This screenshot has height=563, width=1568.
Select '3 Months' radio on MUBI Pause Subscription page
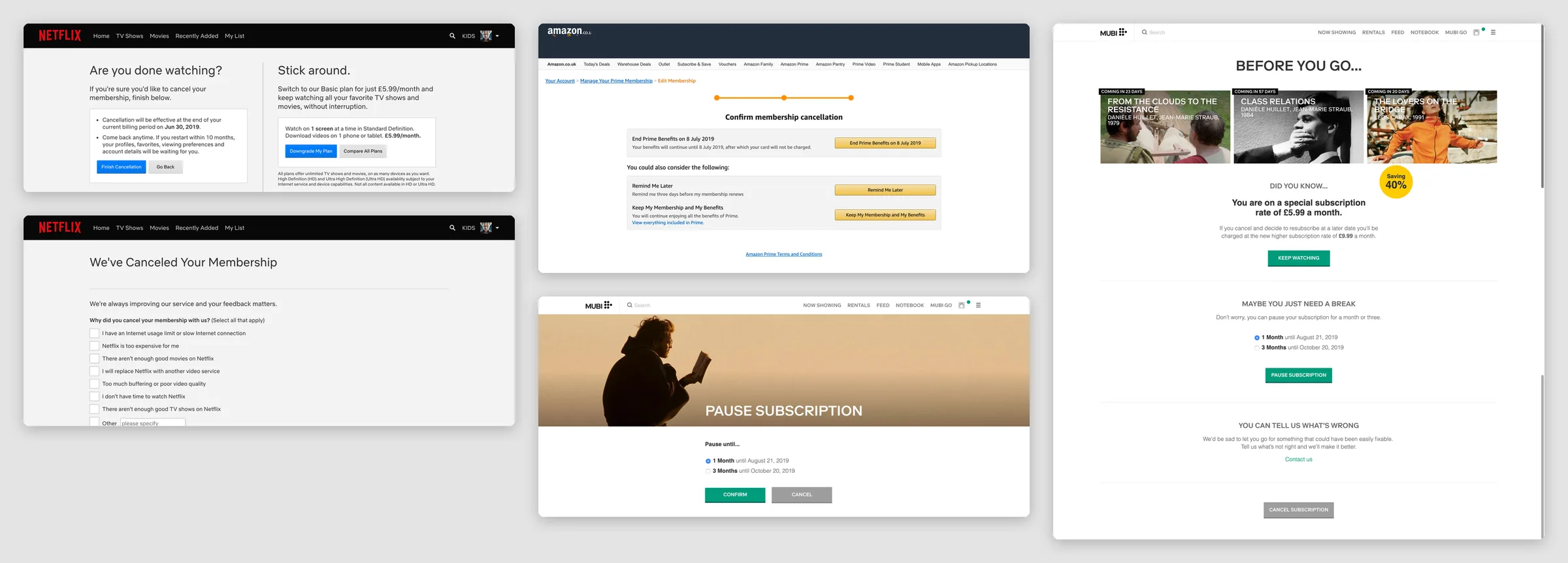pyautogui.click(x=708, y=471)
